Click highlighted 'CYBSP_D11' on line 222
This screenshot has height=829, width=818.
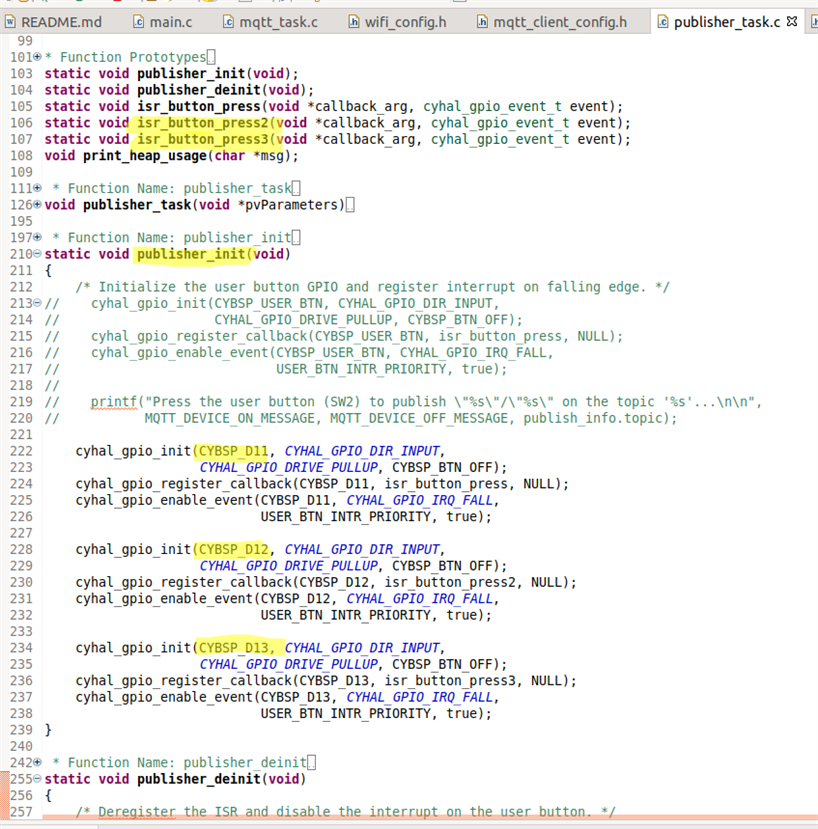233,451
